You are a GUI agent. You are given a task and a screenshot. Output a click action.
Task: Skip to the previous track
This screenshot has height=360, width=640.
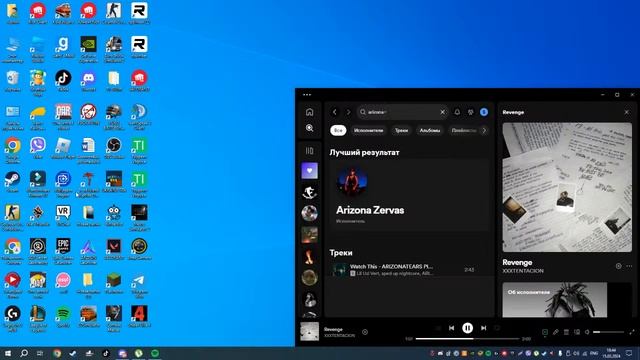coord(451,328)
